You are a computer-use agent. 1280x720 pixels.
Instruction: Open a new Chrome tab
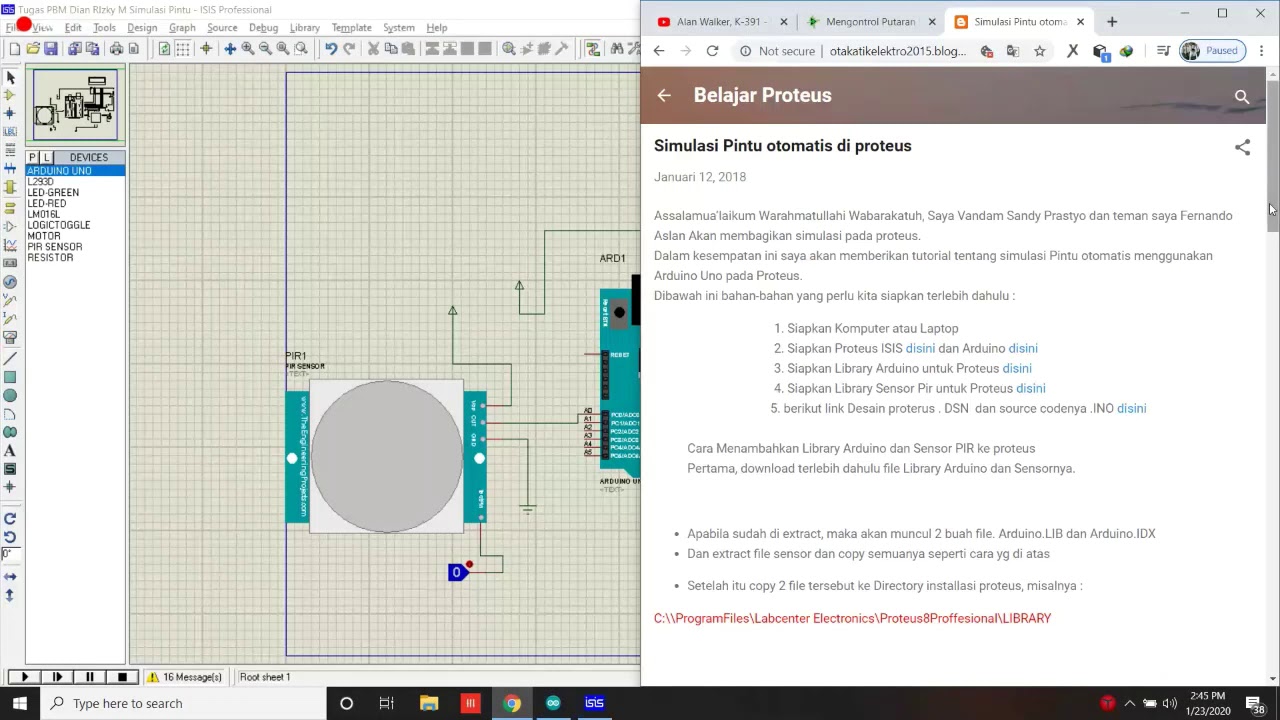click(x=1111, y=21)
